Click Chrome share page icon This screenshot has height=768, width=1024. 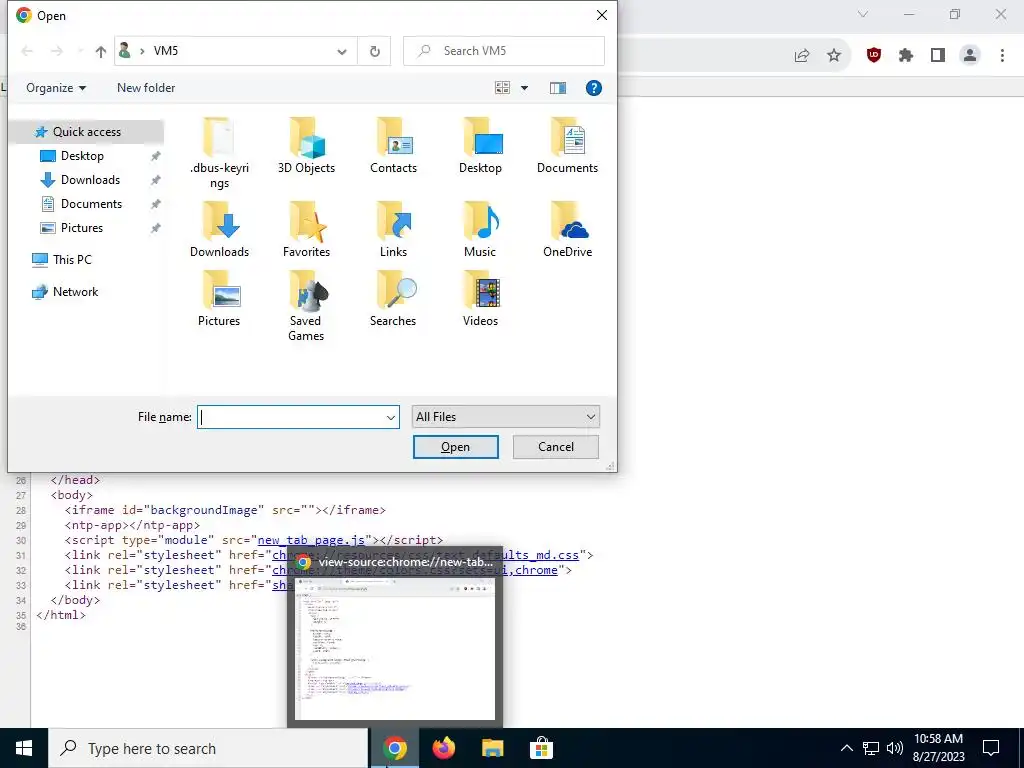coord(802,56)
